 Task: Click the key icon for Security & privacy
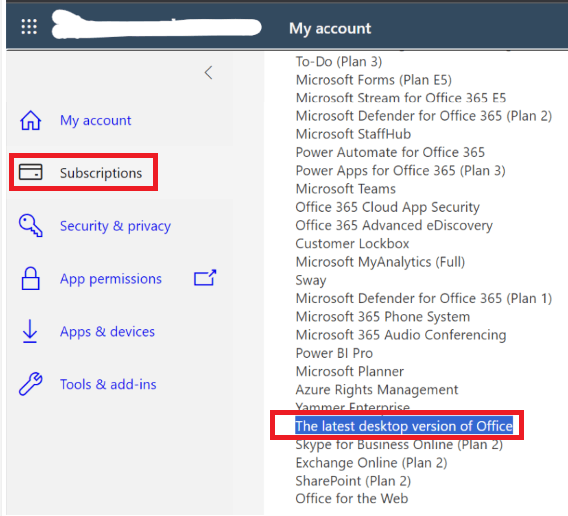[30, 225]
